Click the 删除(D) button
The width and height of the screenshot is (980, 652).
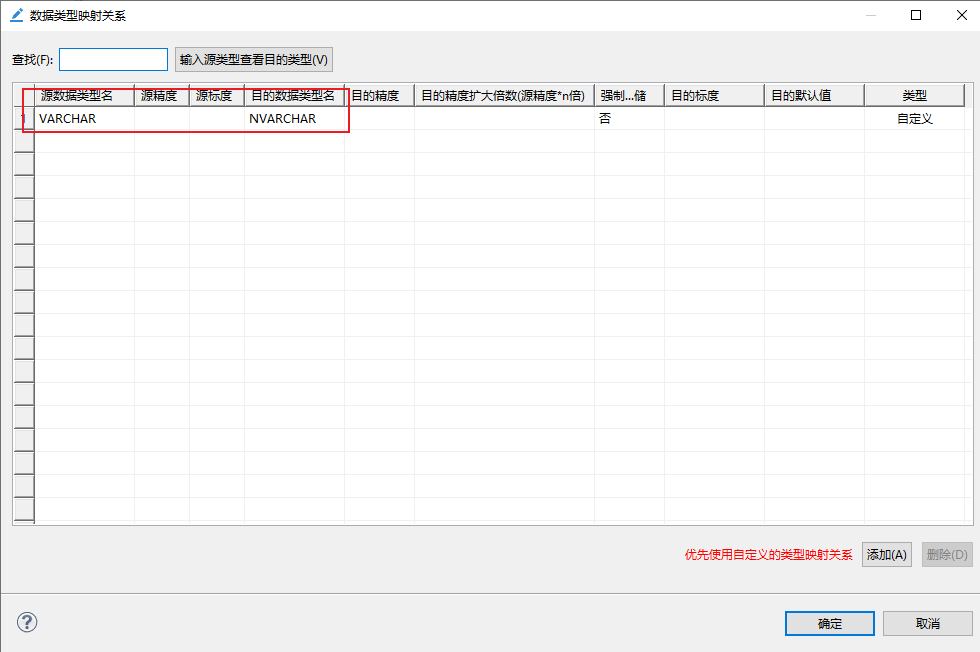click(x=947, y=554)
